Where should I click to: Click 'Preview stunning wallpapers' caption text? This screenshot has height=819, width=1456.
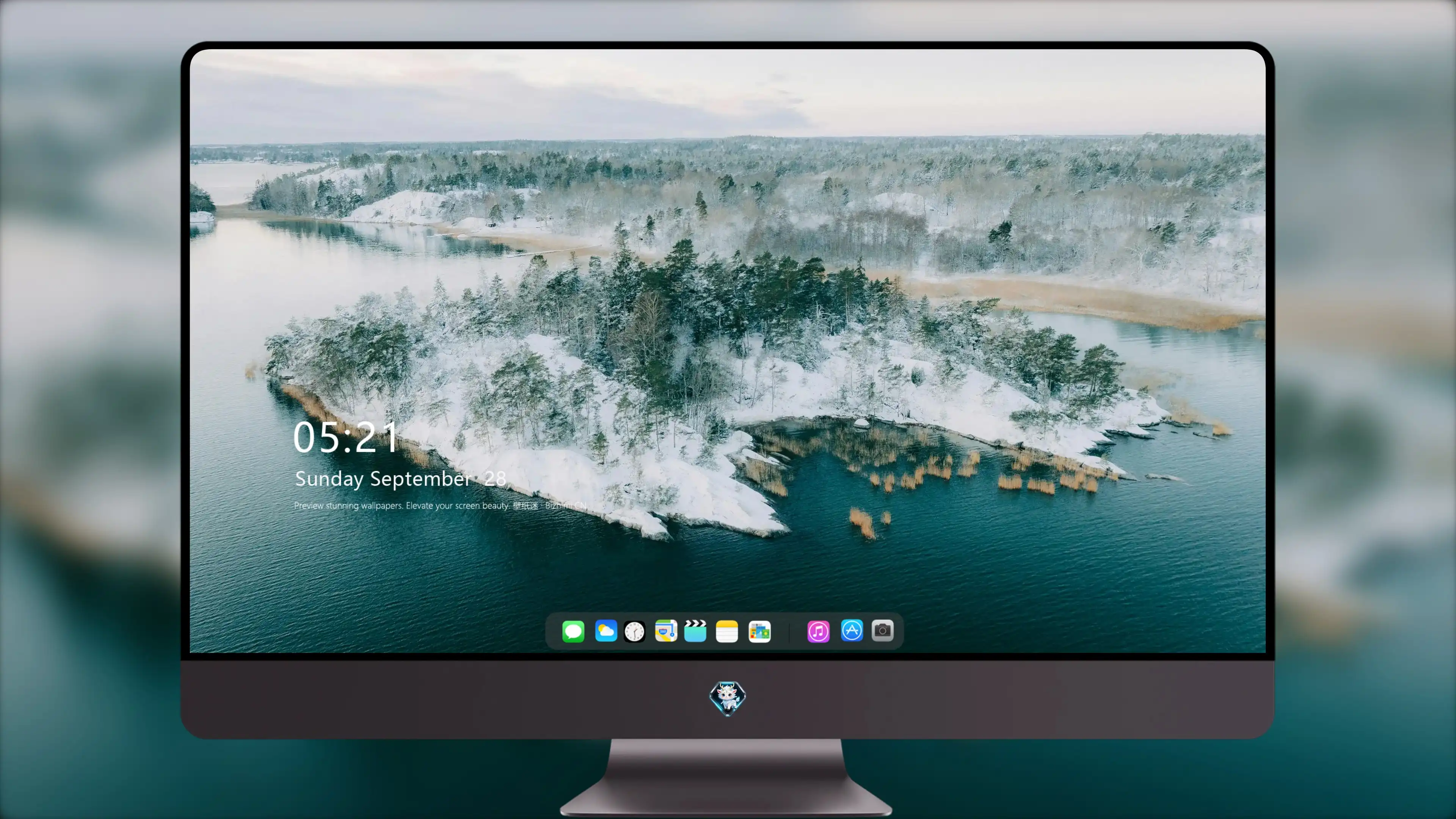[440, 505]
